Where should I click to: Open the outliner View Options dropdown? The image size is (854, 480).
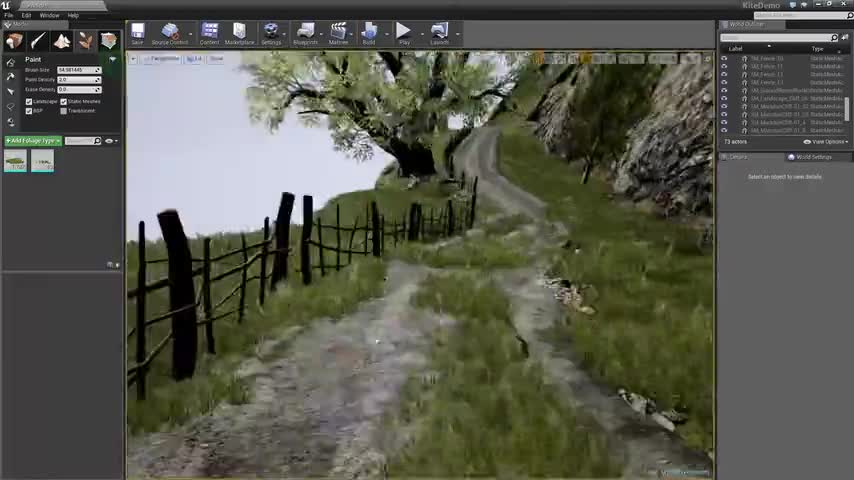(x=826, y=142)
